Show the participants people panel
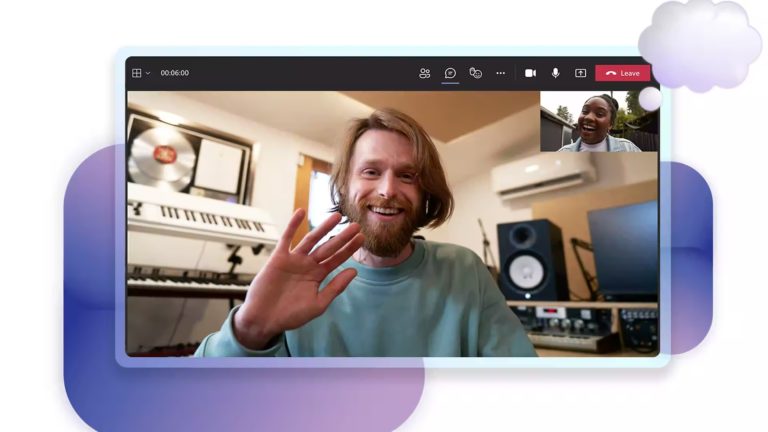Image resolution: width=768 pixels, height=432 pixels. (425, 73)
